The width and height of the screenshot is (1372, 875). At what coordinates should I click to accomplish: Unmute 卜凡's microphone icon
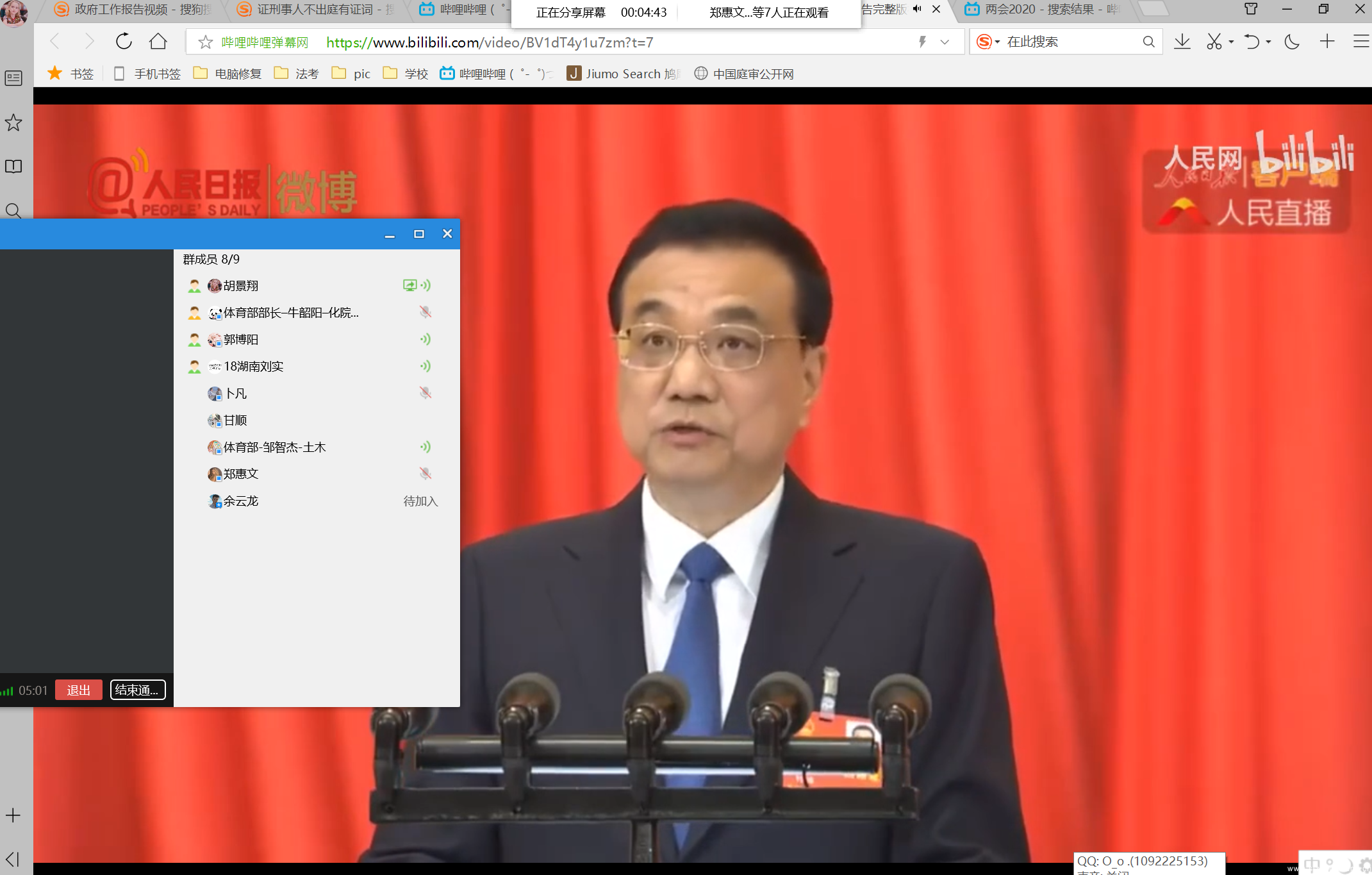tap(425, 393)
